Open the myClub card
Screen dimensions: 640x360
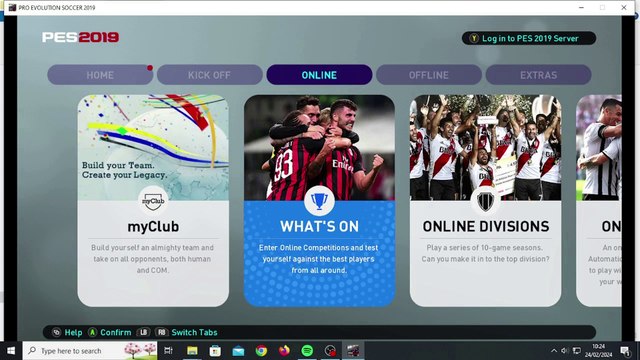153,200
